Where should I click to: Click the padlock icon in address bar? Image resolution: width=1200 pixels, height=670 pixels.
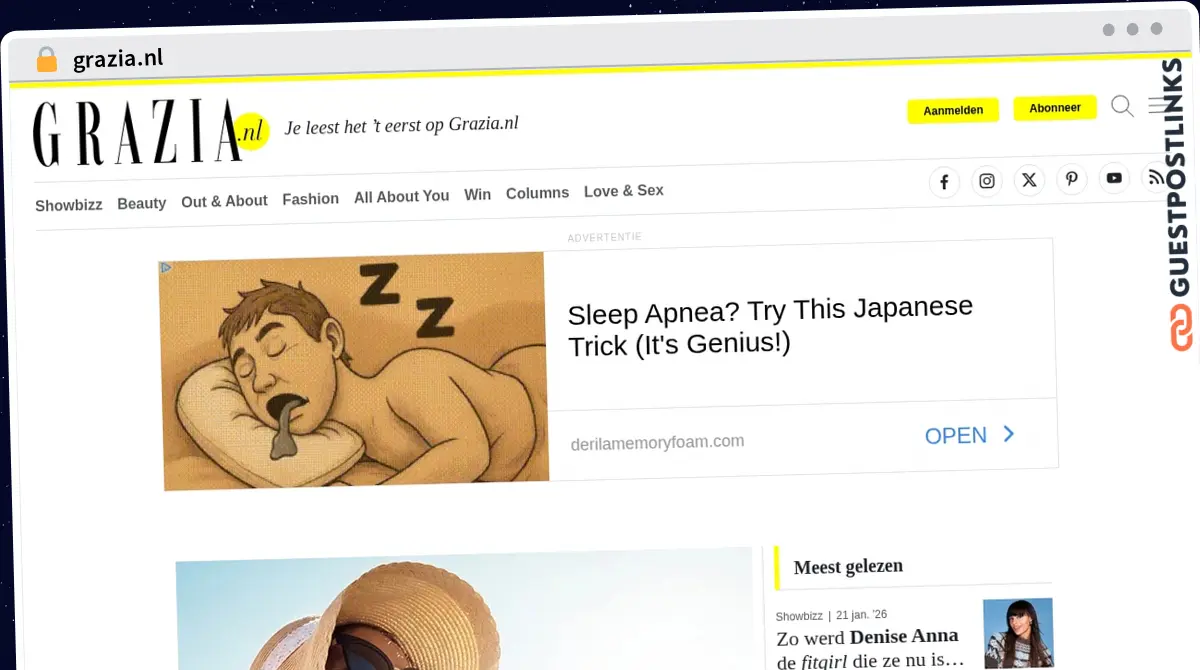[x=46, y=60]
